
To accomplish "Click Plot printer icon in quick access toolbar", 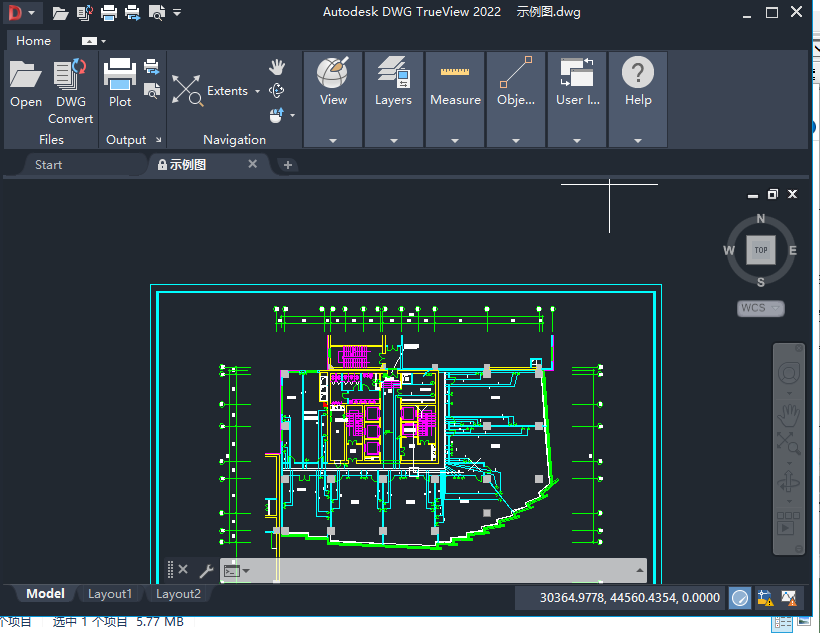I will [x=109, y=13].
